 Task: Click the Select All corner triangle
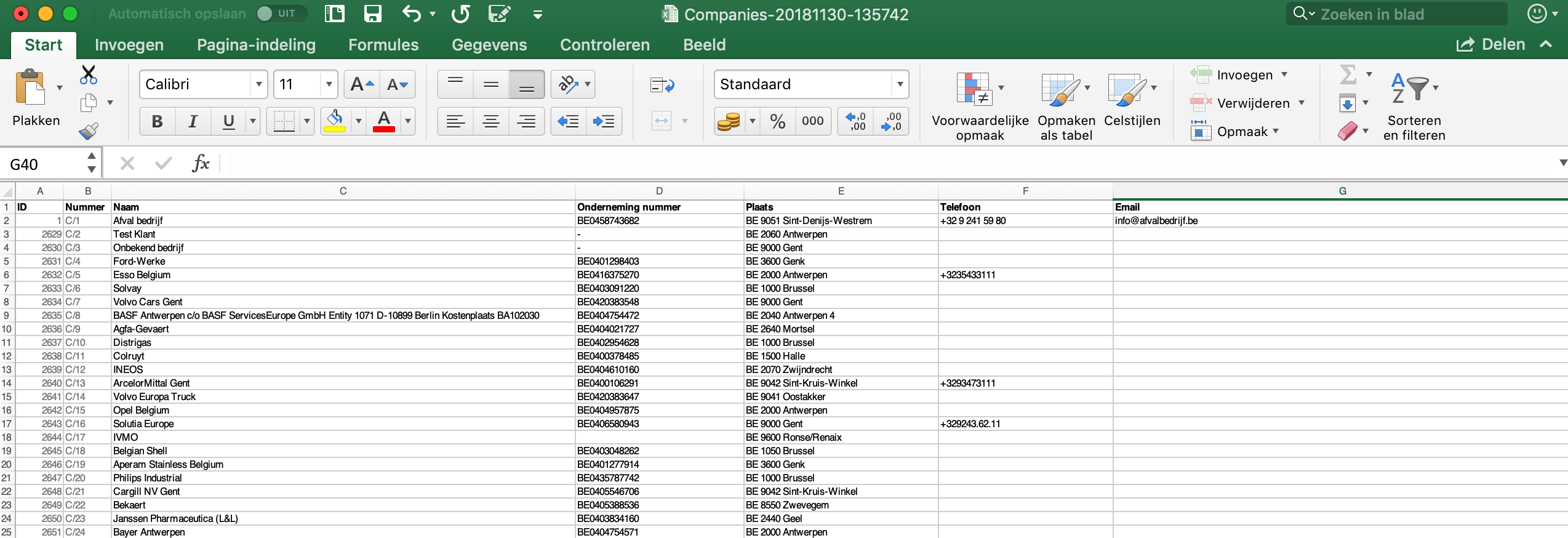7,191
